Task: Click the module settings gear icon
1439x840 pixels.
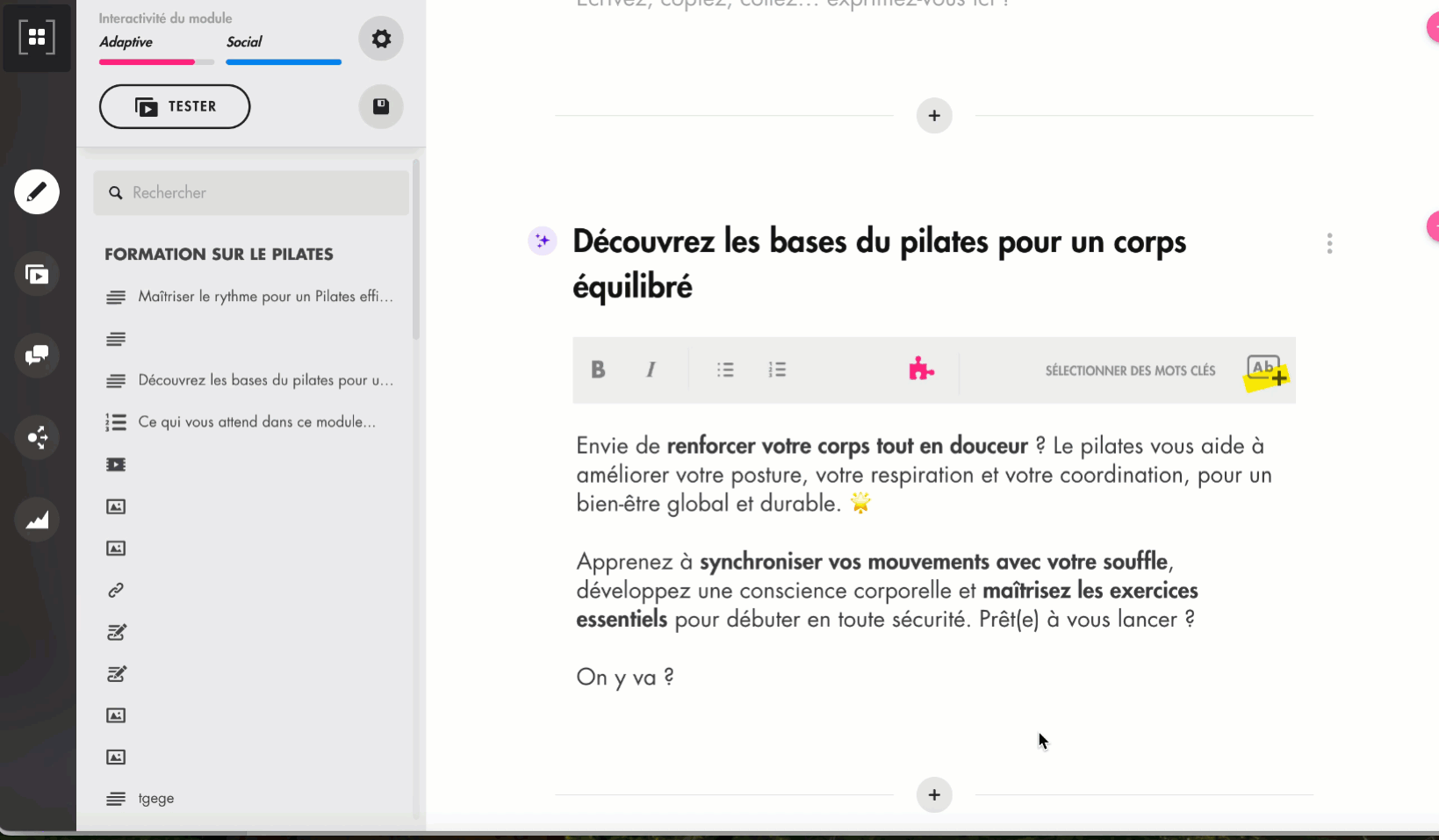Action: click(381, 39)
